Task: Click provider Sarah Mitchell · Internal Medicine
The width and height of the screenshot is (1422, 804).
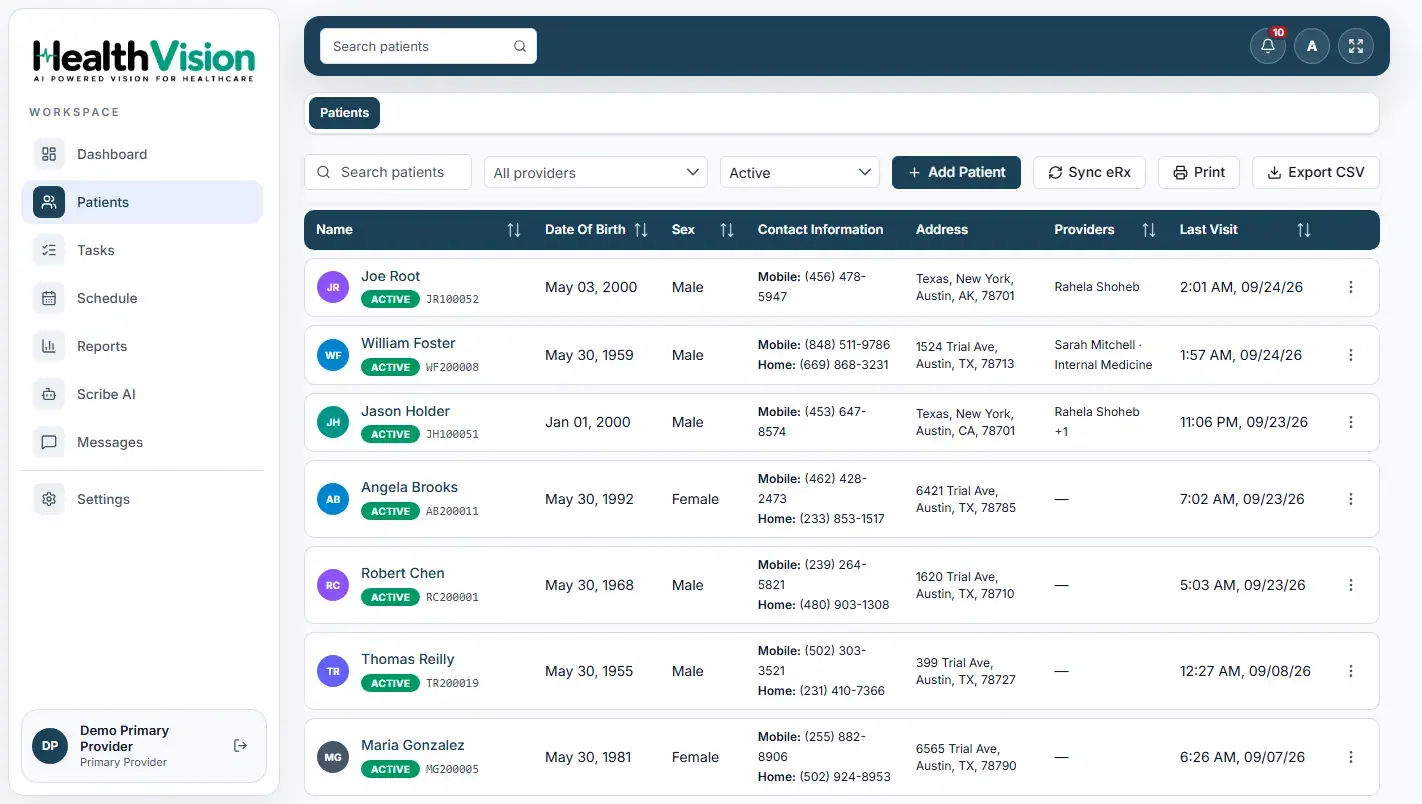Action: tap(1103, 355)
